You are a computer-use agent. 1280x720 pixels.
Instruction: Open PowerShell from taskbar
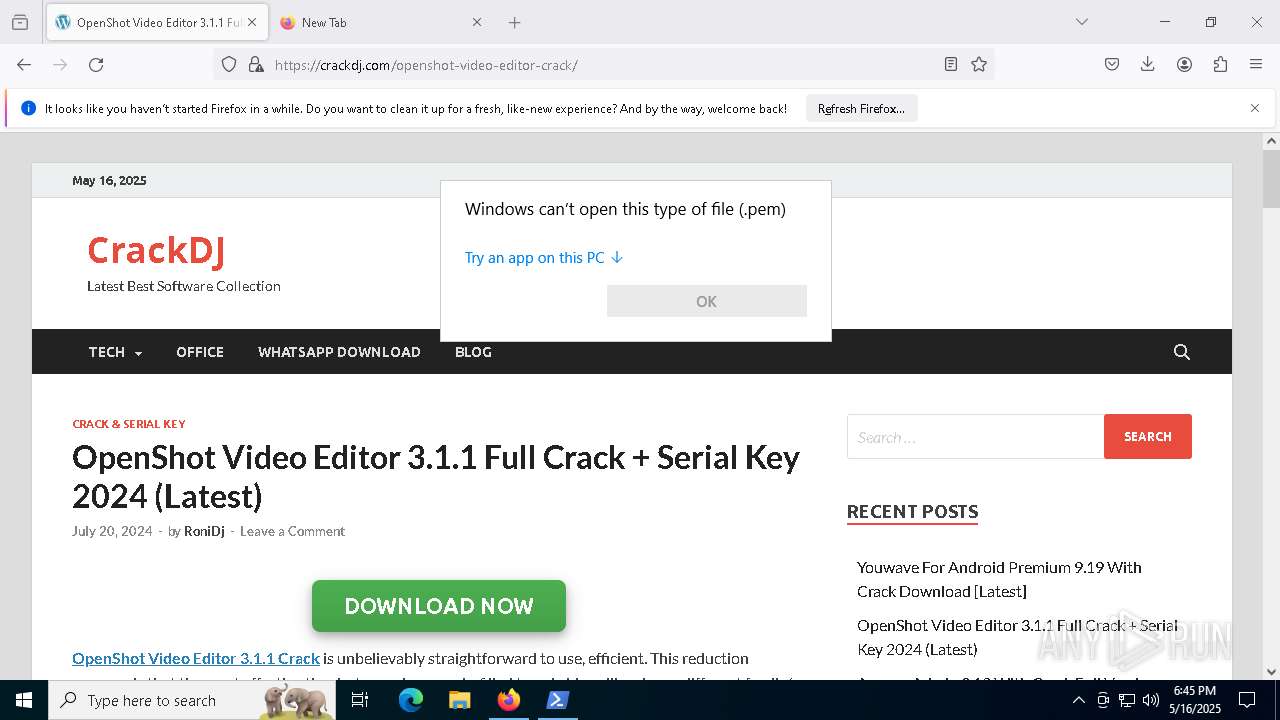coord(557,700)
